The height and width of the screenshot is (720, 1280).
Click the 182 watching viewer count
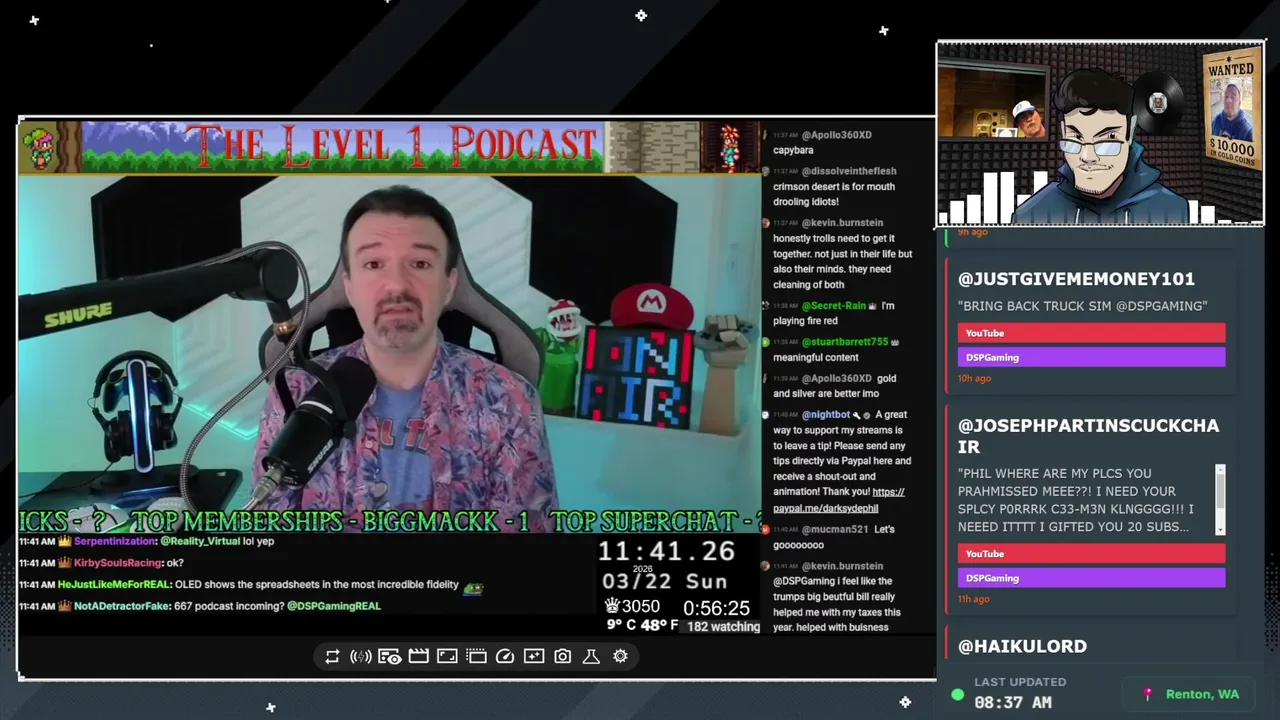pos(723,627)
